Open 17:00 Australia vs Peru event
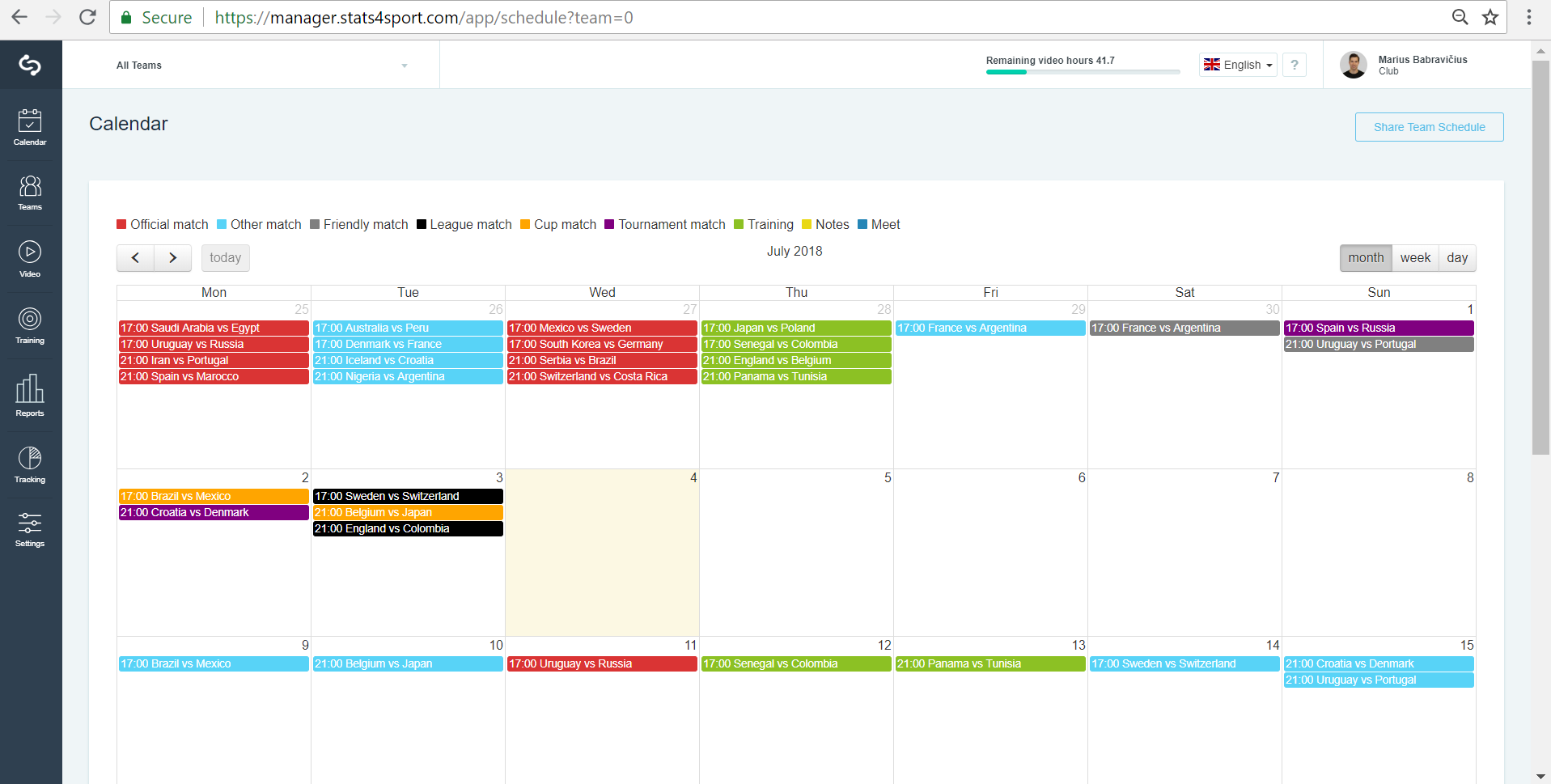Viewport: 1551px width, 784px height. point(408,328)
